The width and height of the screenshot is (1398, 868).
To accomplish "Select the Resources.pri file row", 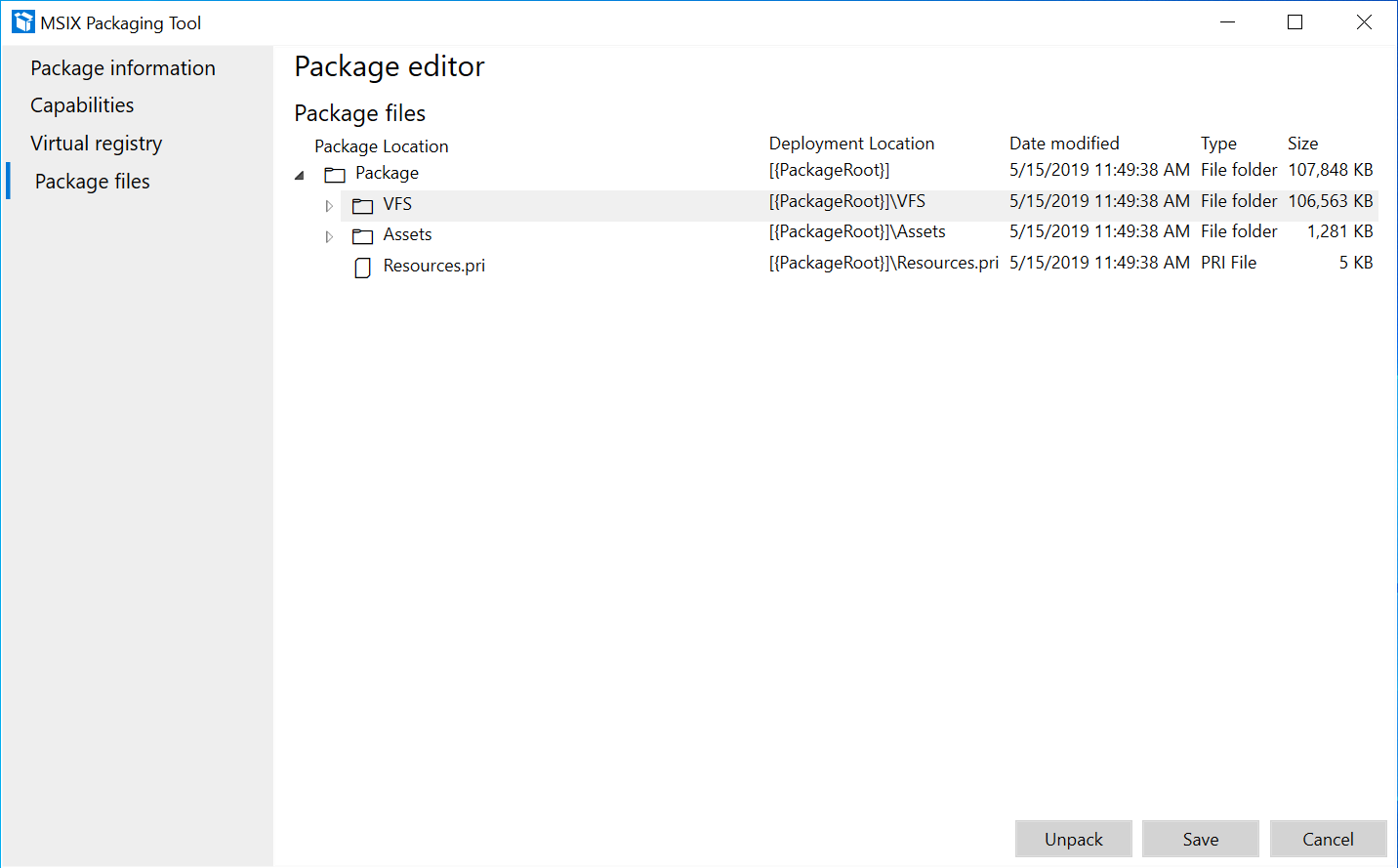I will [859, 267].
